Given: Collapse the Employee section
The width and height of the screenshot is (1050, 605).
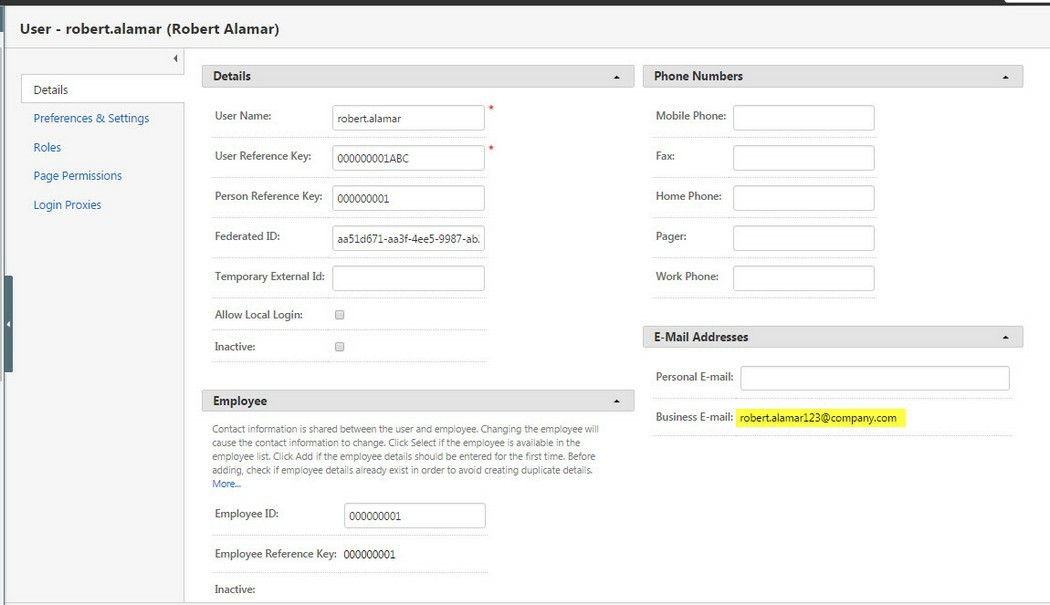Looking at the screenshot, I should tap(617, 401).
